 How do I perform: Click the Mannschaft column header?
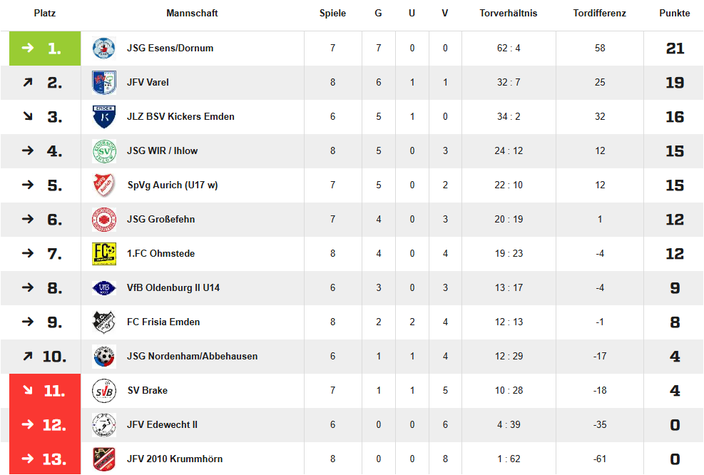pos(192,13)
